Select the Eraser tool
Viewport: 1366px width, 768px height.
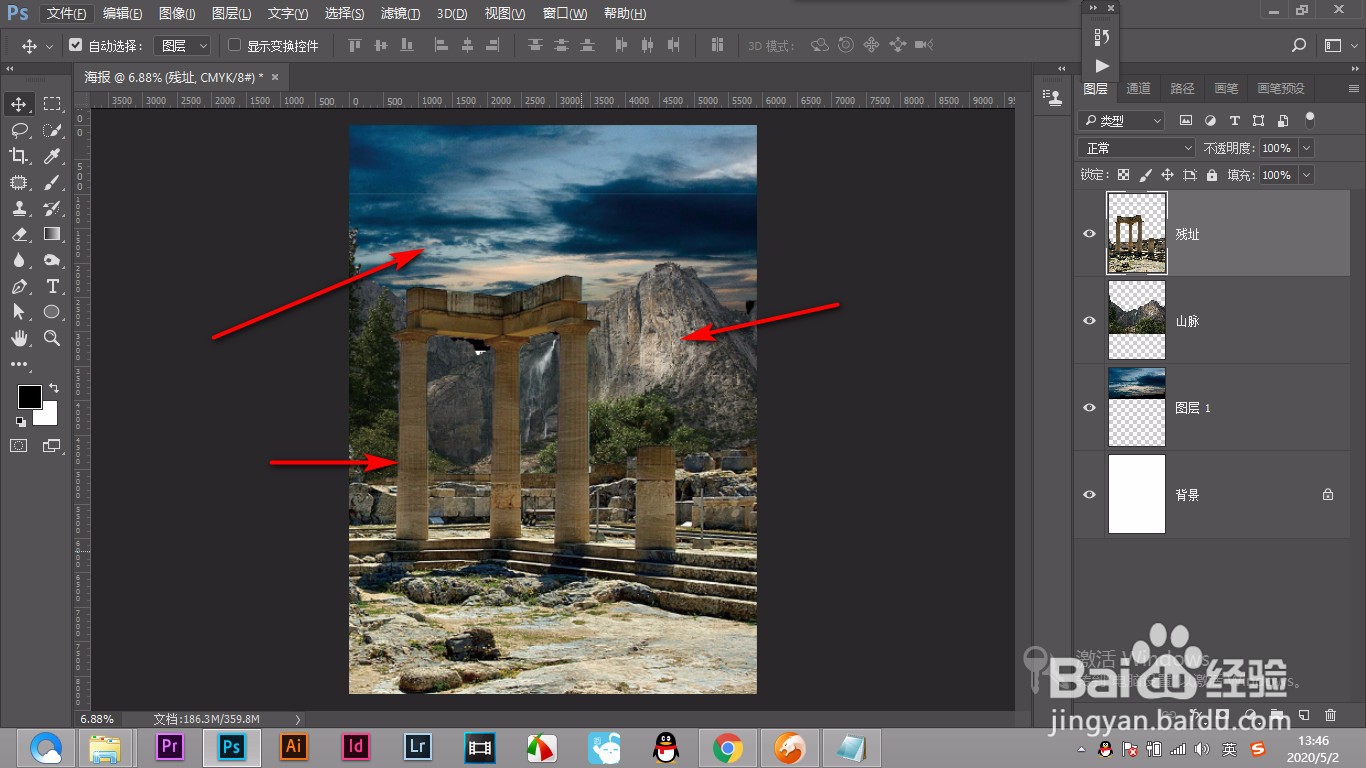pyautogui.click(x=19, y=234)
